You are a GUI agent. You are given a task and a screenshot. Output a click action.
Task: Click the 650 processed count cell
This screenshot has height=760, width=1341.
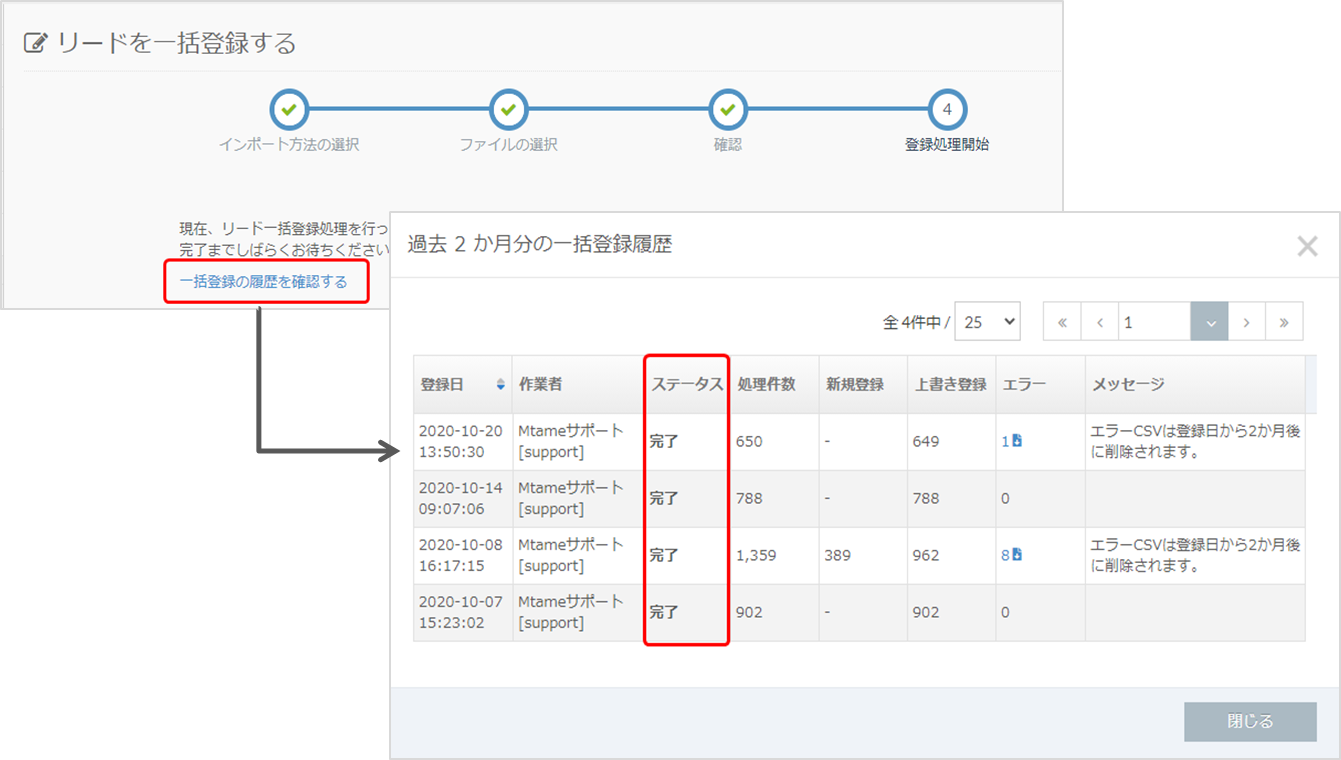(x=774, y=441)
